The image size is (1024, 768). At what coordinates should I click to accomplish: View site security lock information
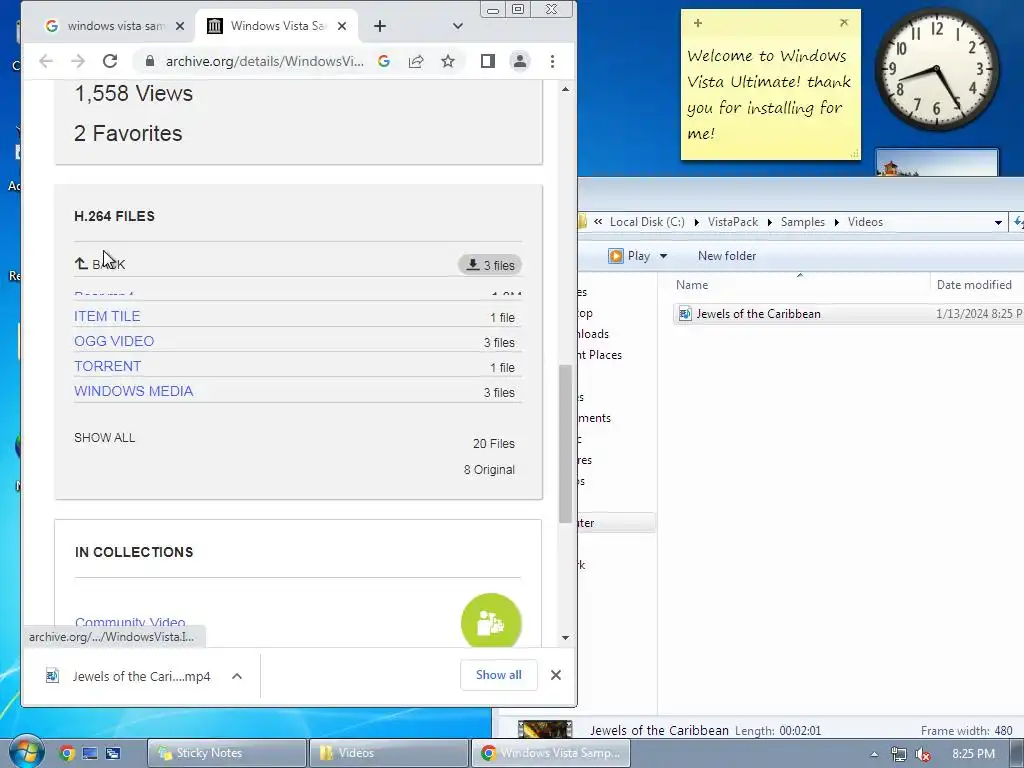(x=150, y=61)
